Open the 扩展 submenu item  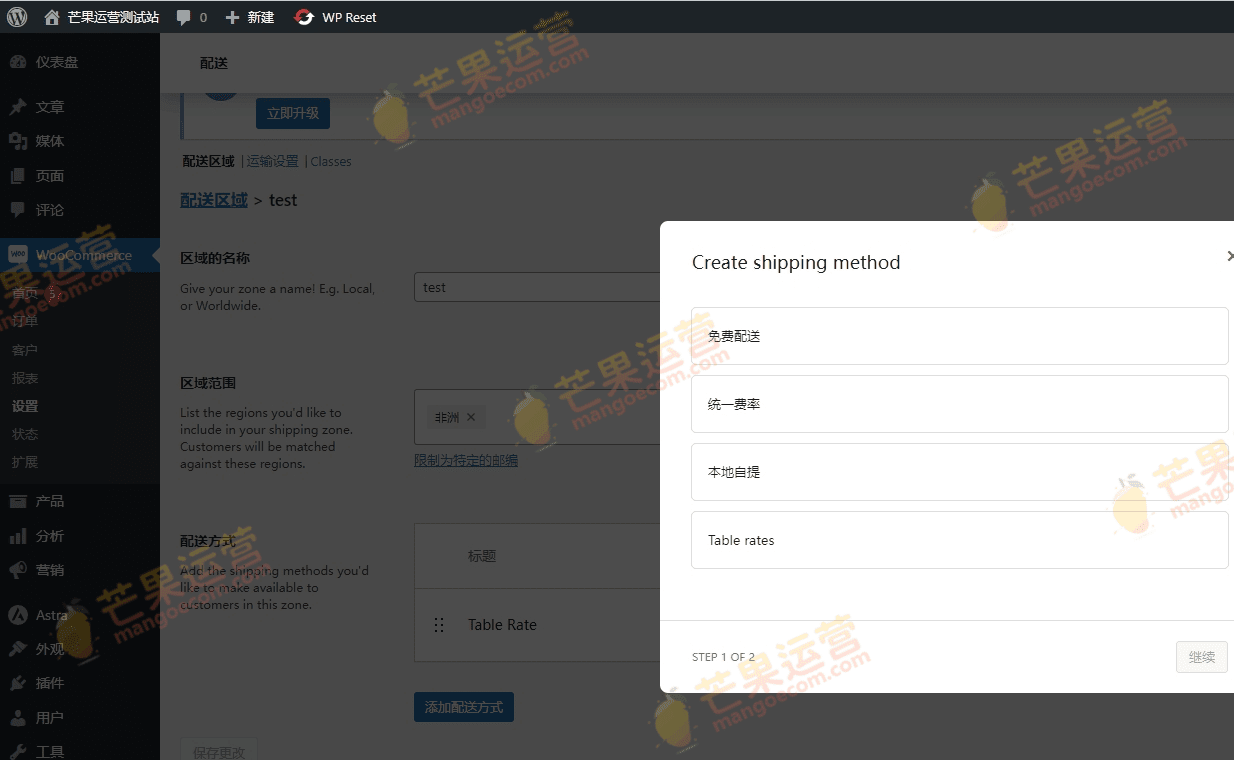click(25, 462)
